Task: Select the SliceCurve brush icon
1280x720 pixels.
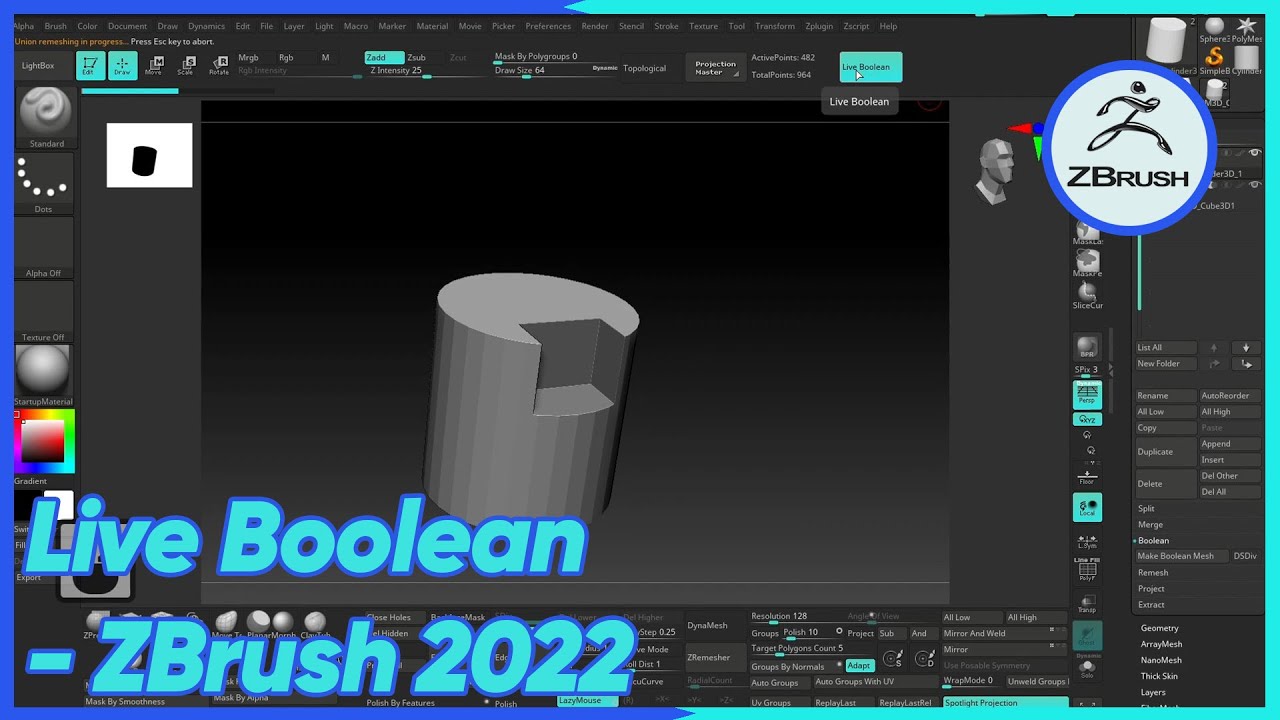Action: pyautogui.click(x=1087, y=295)
